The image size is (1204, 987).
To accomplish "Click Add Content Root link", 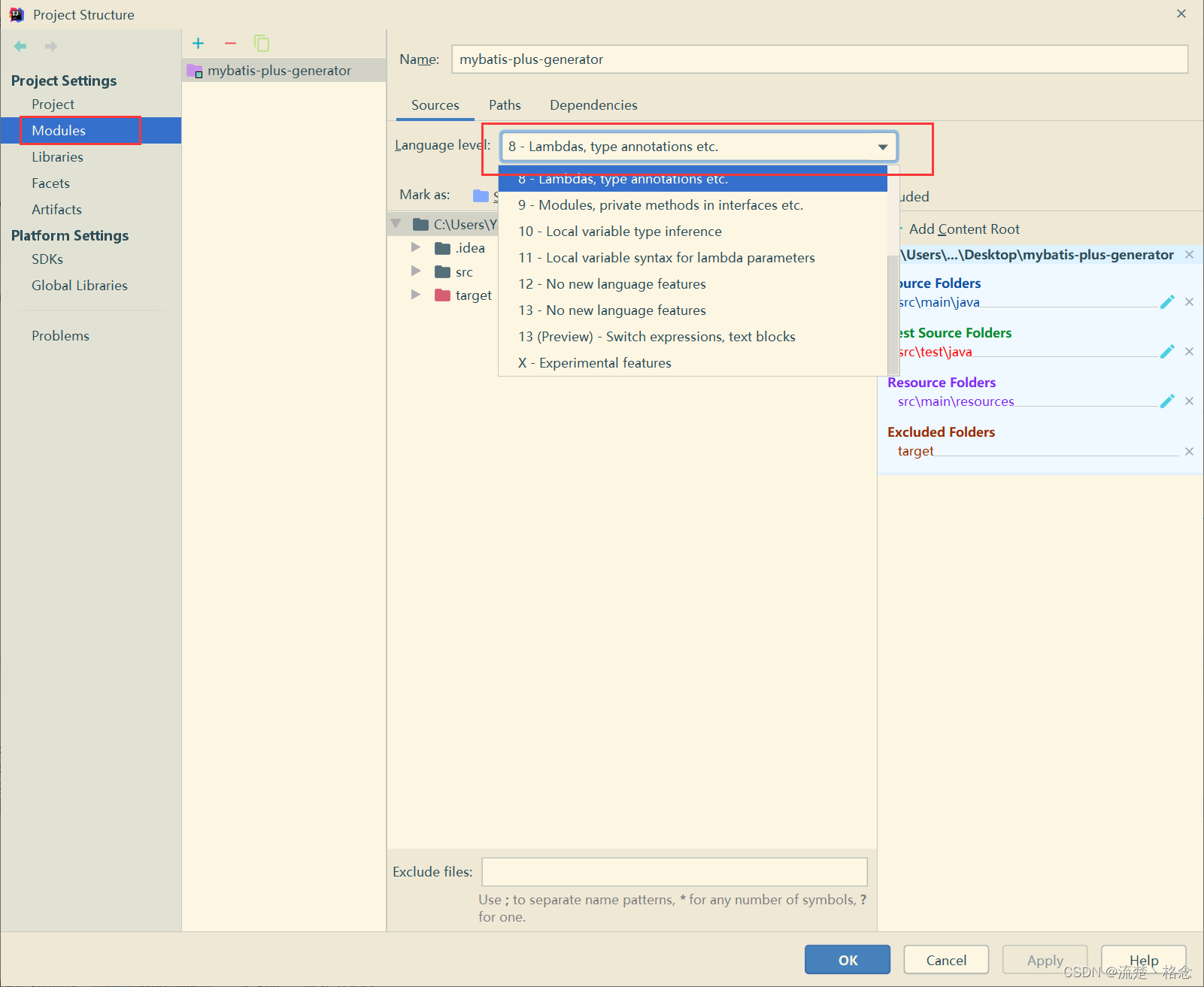I will (x=963, y=229).
